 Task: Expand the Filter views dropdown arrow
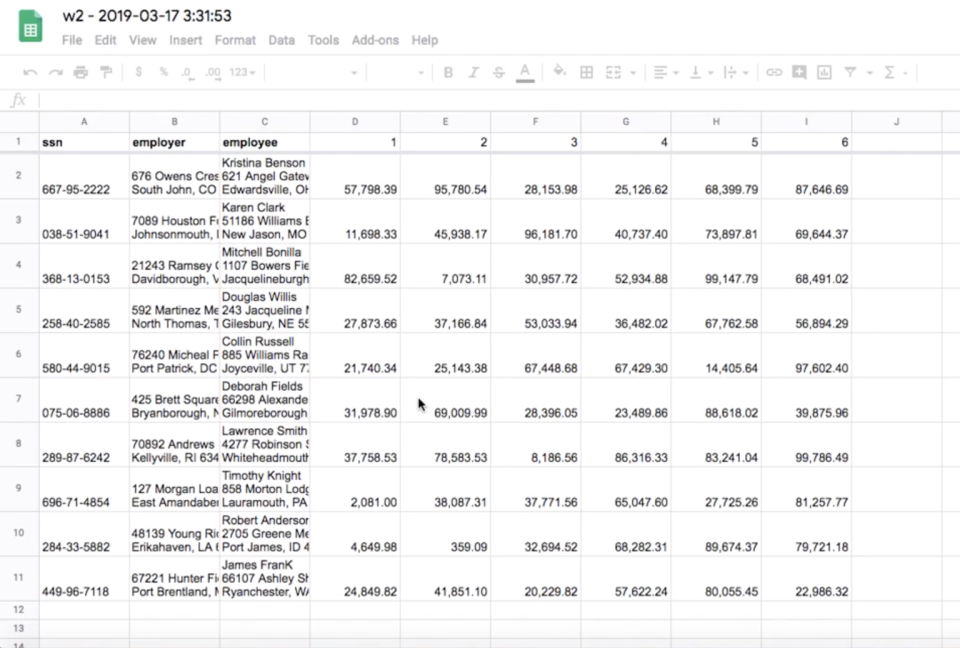coord(869,73)
